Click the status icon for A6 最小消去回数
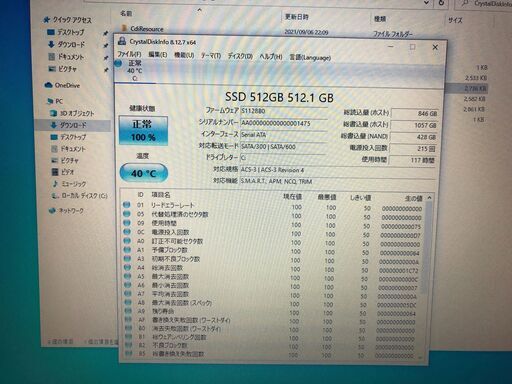Viewport: 512px width, 384px height. coord(127,285)
